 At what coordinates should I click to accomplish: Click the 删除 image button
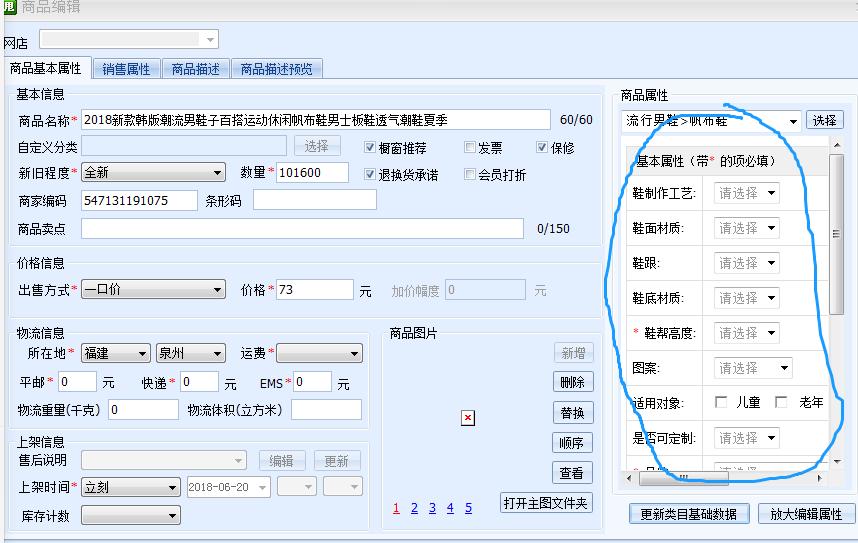click(573, 382)
